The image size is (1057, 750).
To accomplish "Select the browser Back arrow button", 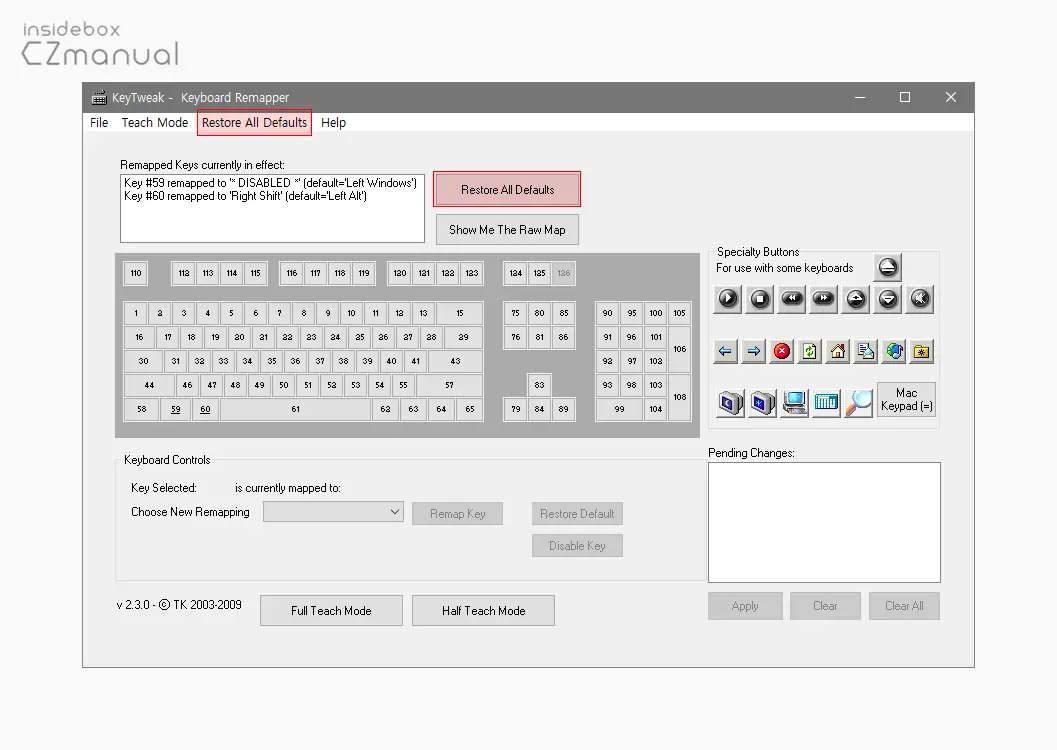I will coord(726,351).
